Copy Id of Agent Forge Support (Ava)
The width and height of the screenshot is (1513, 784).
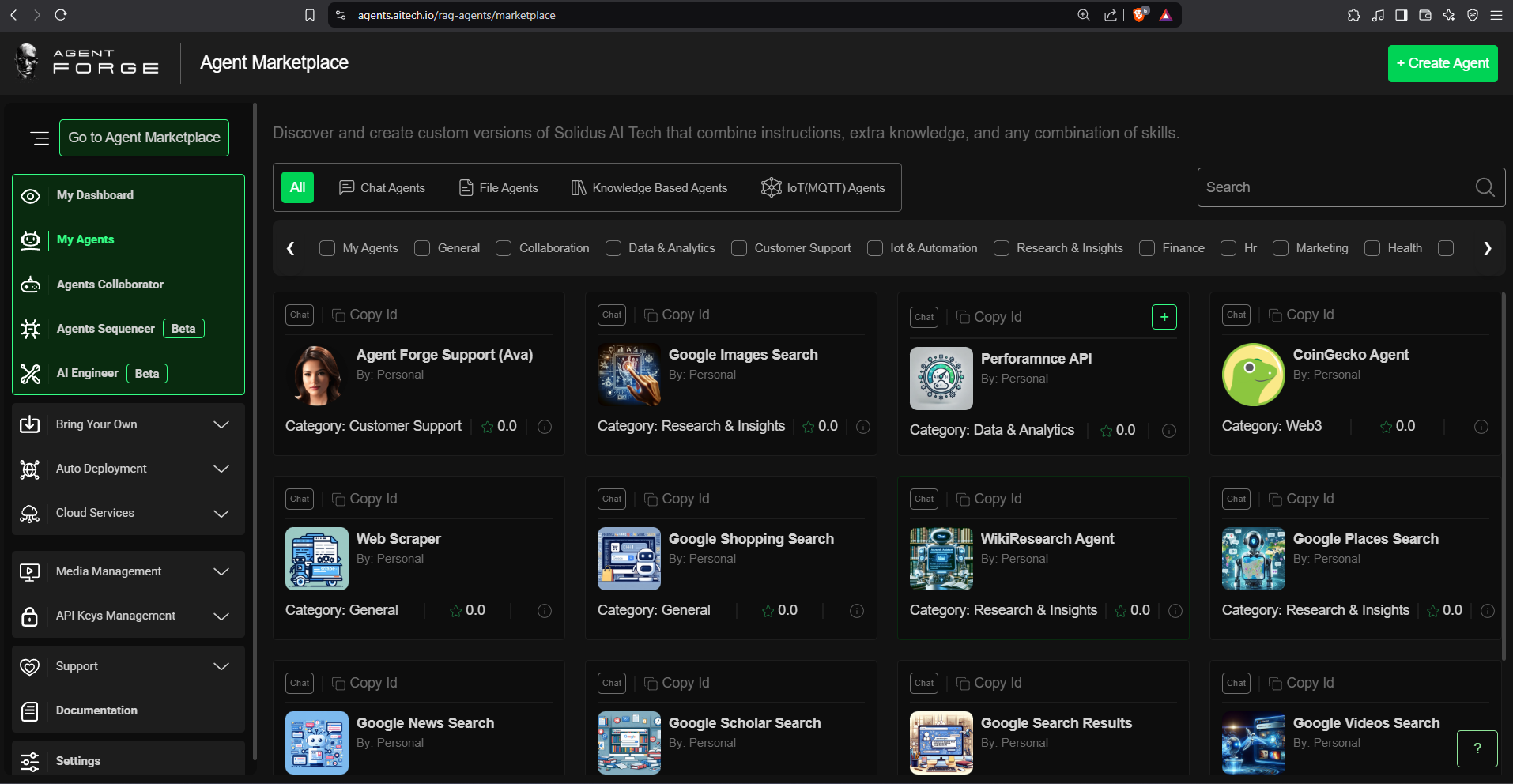(x=364, y=315)
